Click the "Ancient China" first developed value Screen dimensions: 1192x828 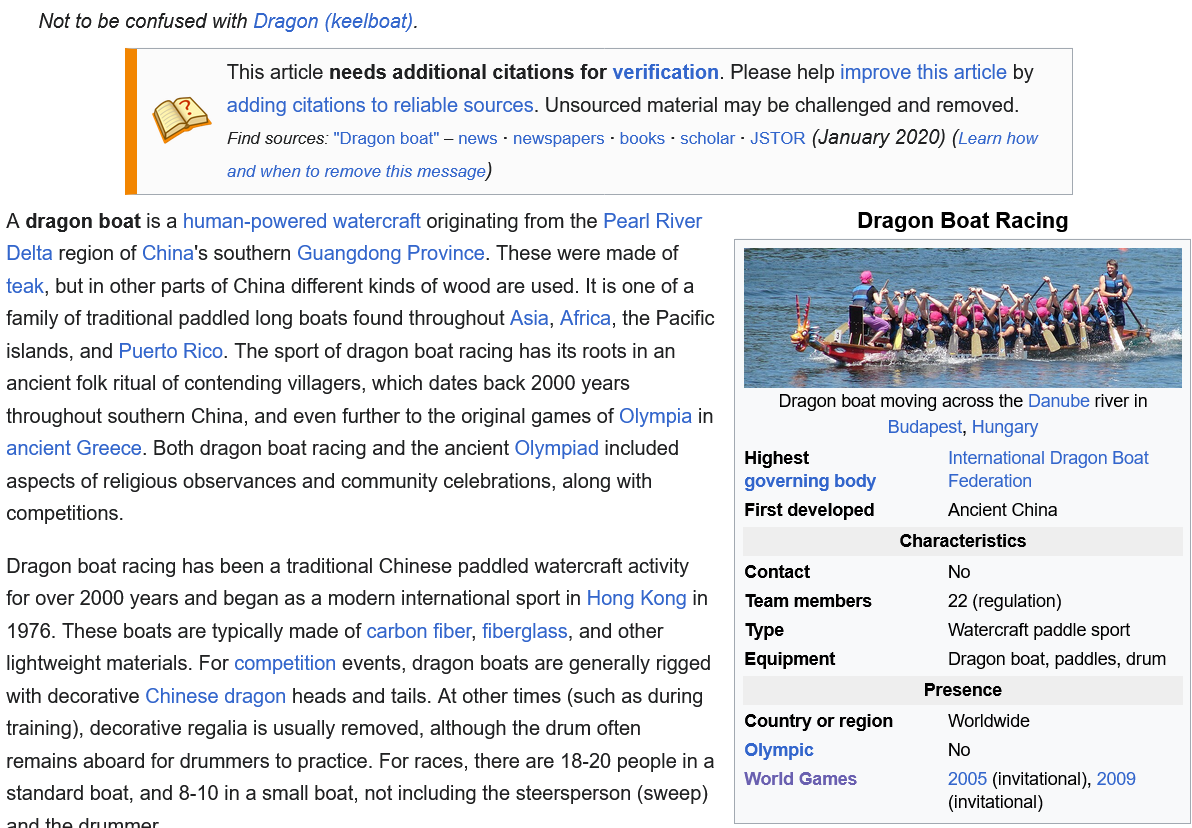coord(1002,509)
